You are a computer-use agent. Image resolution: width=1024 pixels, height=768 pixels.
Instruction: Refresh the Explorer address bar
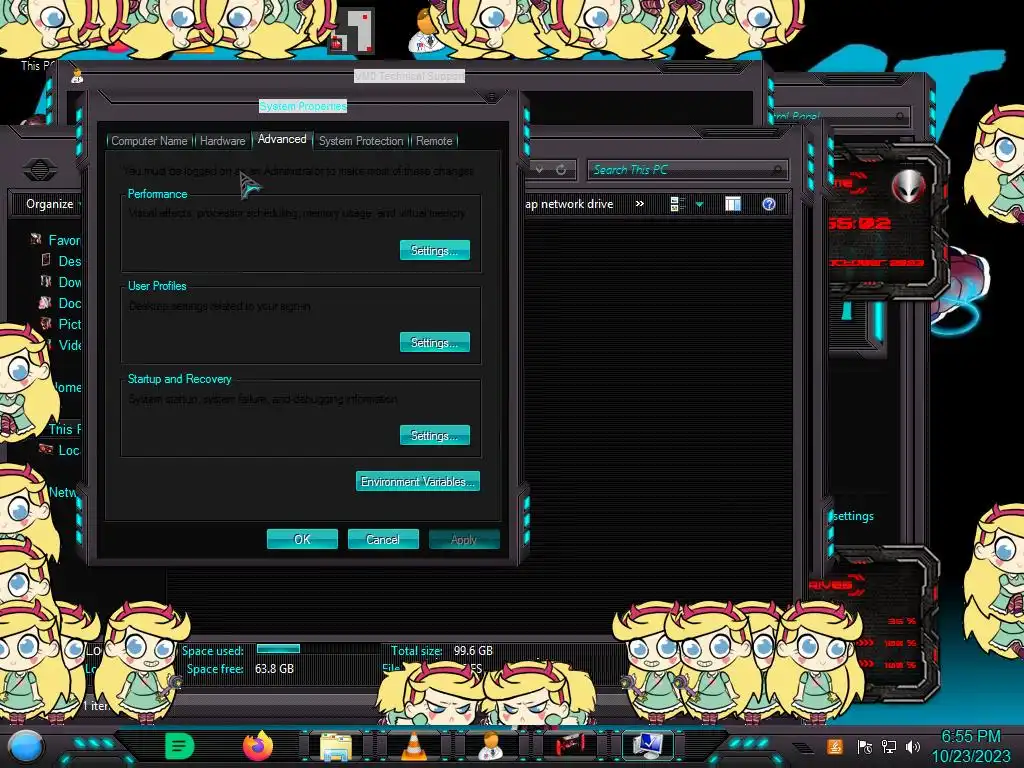(x=561, y=170)
